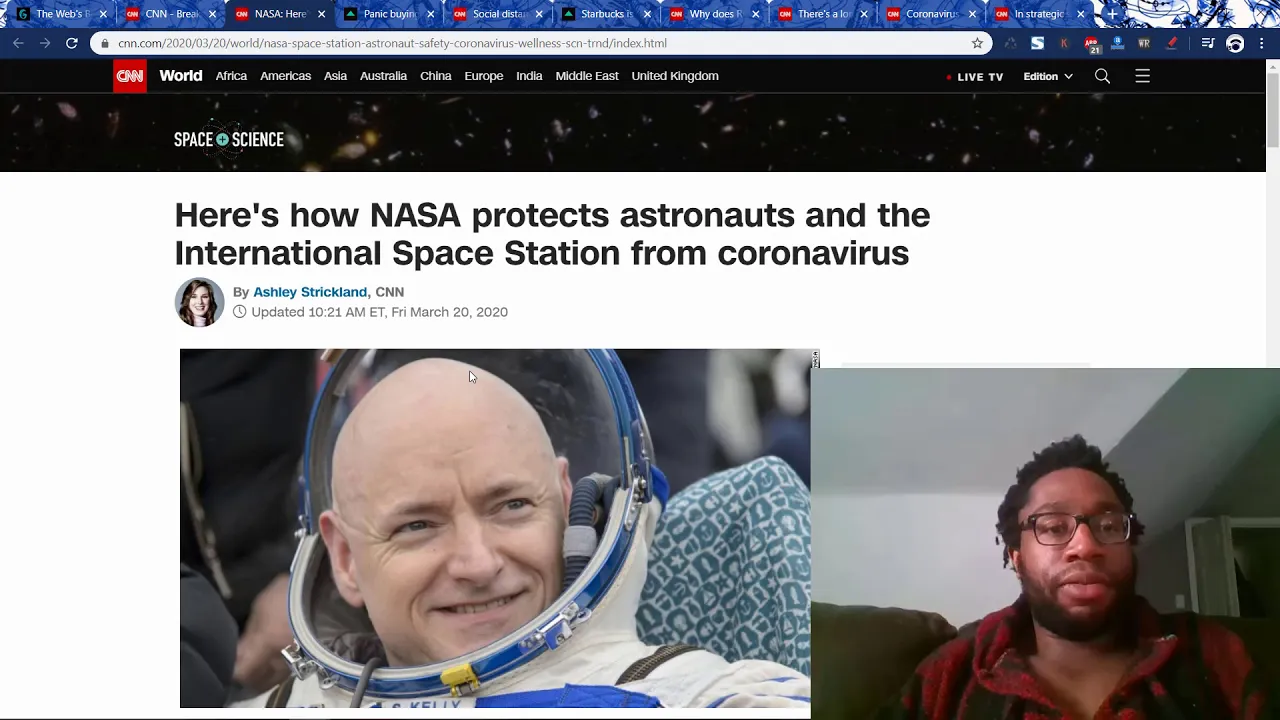Image resolution: width=1280 pixels, height=720 pixels.
Task: Close the 'Social distan' tab
Action: [539, 14]
